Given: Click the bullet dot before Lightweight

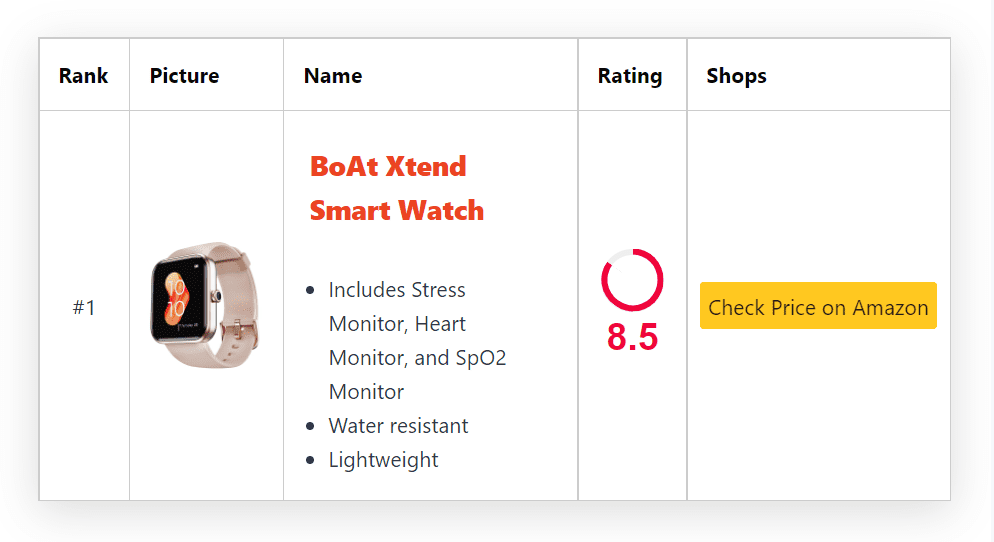Looking at the screenshot, I should (x=311, y=460).
